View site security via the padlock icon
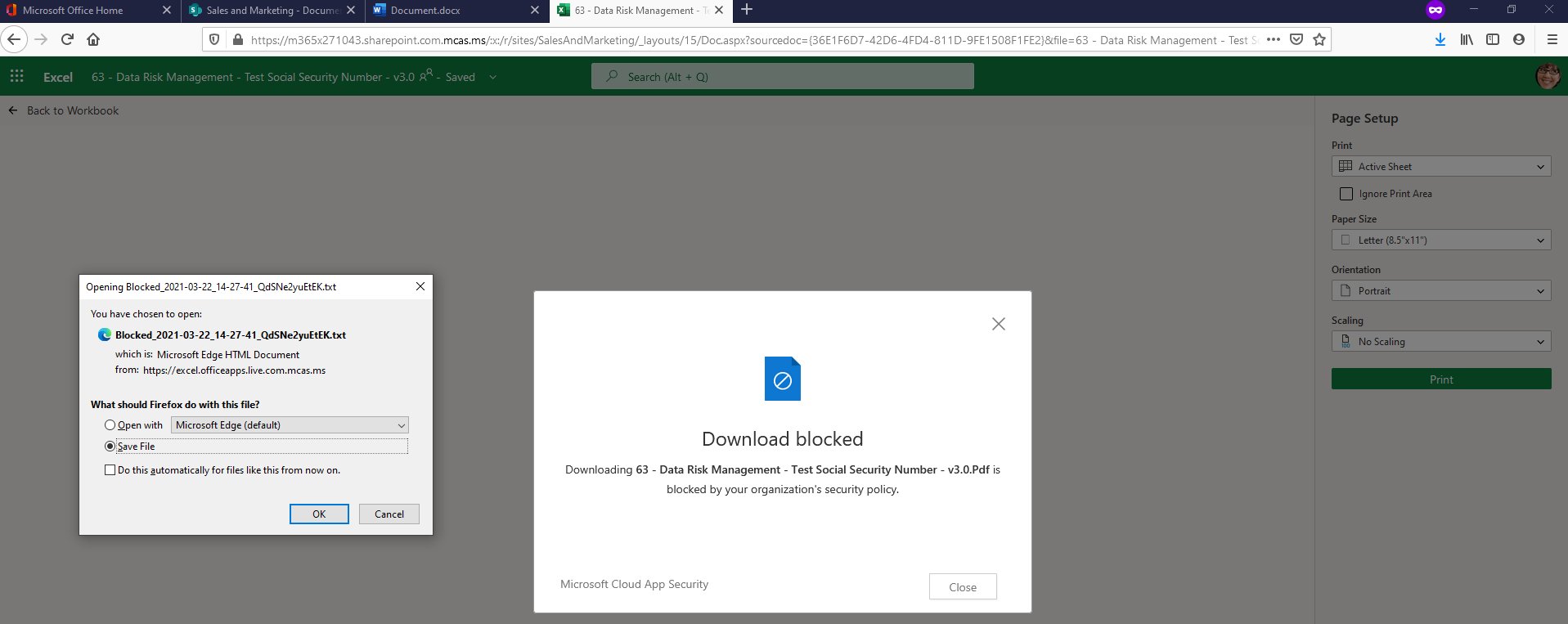The width and height of the screenshot is (1568, 624). (238, 39)
